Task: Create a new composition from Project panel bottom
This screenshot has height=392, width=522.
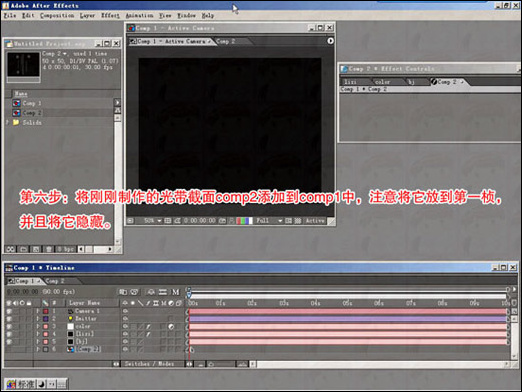Action: [36, 249]
